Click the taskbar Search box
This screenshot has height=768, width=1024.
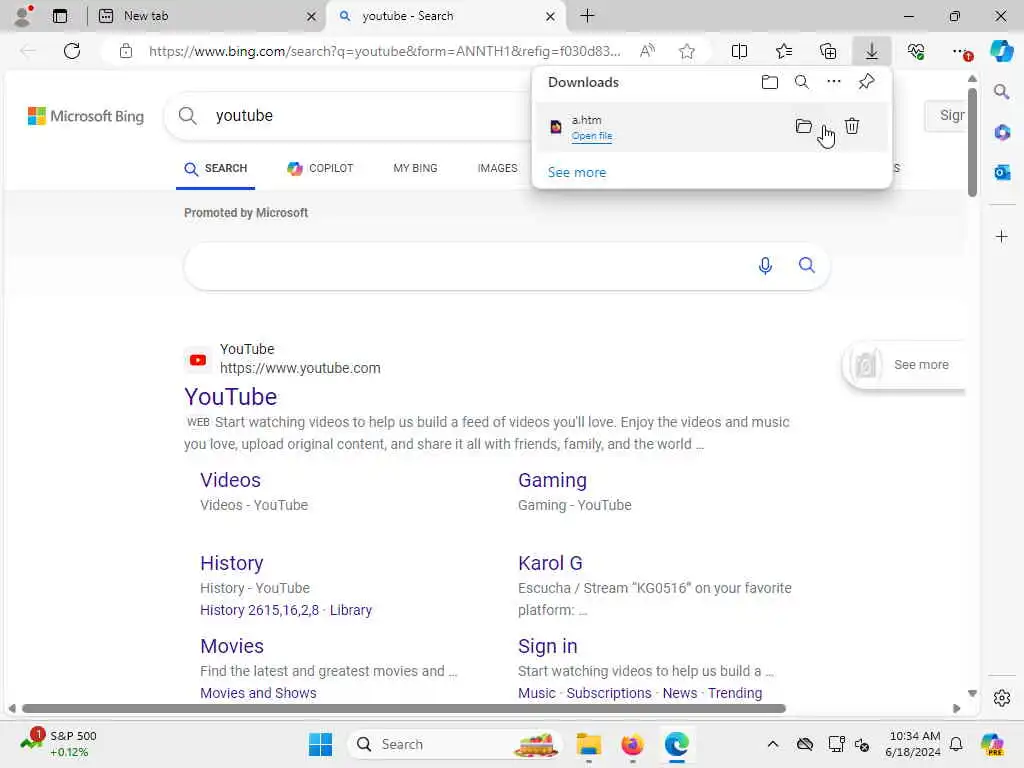click(455, 744)
